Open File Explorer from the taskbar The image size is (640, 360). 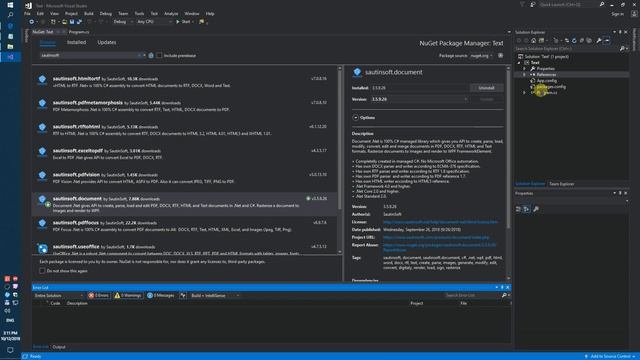(x=11, y=47)
